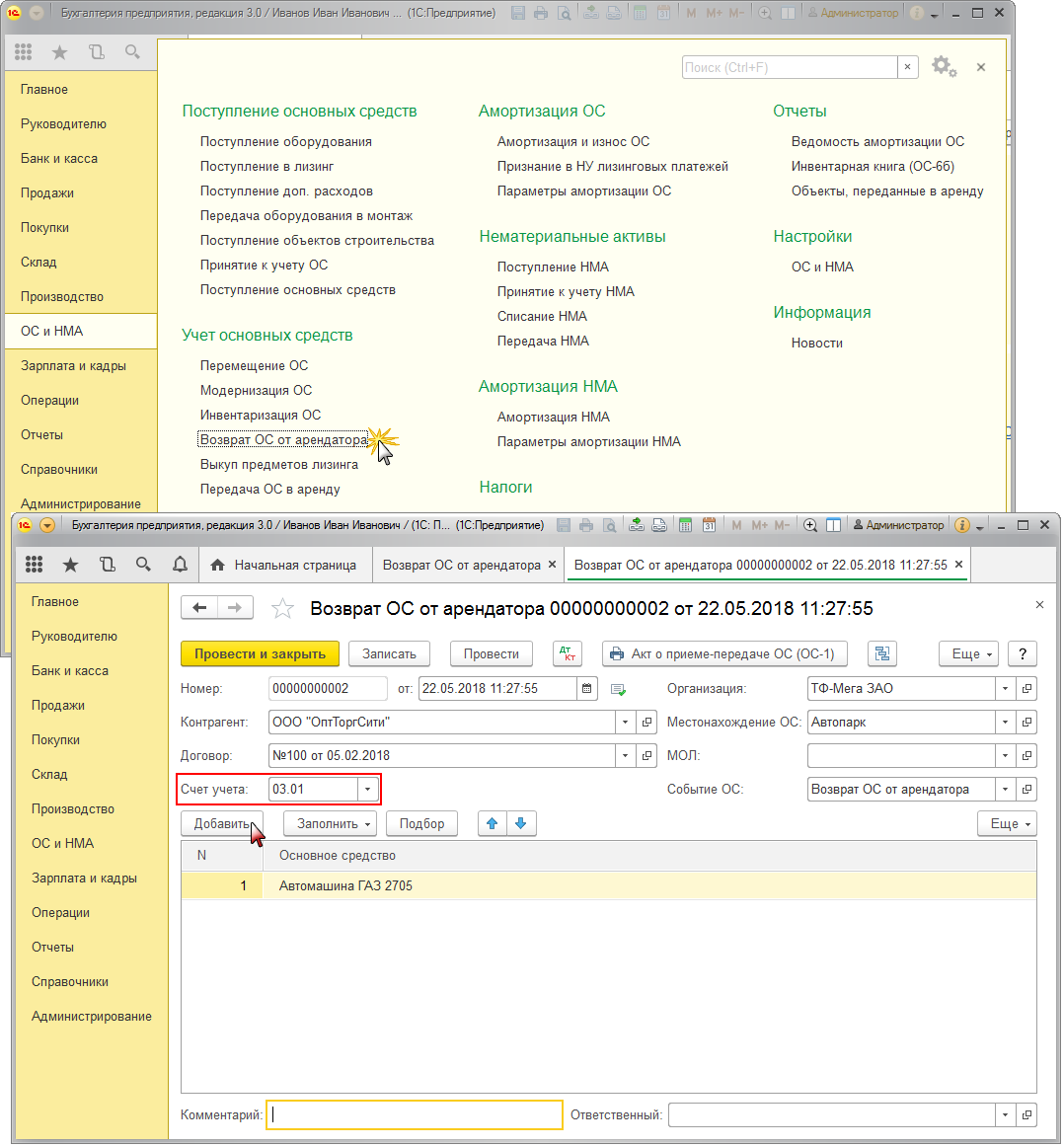The width and height of the screenshot is (1064, 1147).
Task: Show Дт/Кт postings icon
Action: click(x=568, y=654)
